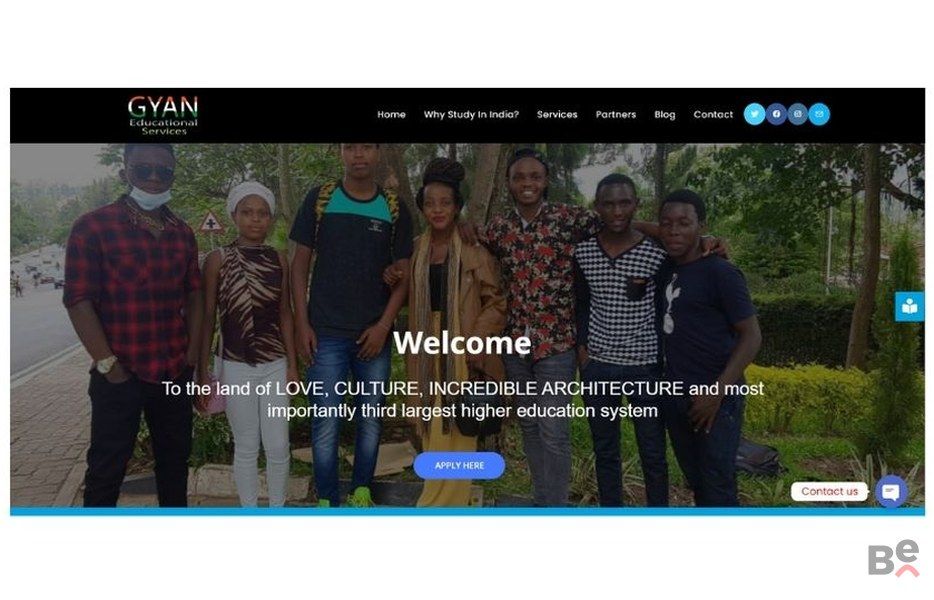Viewport: 934px width, 600px height.
Task: Click the blue reading-book side widget
Action: (910, 307)
